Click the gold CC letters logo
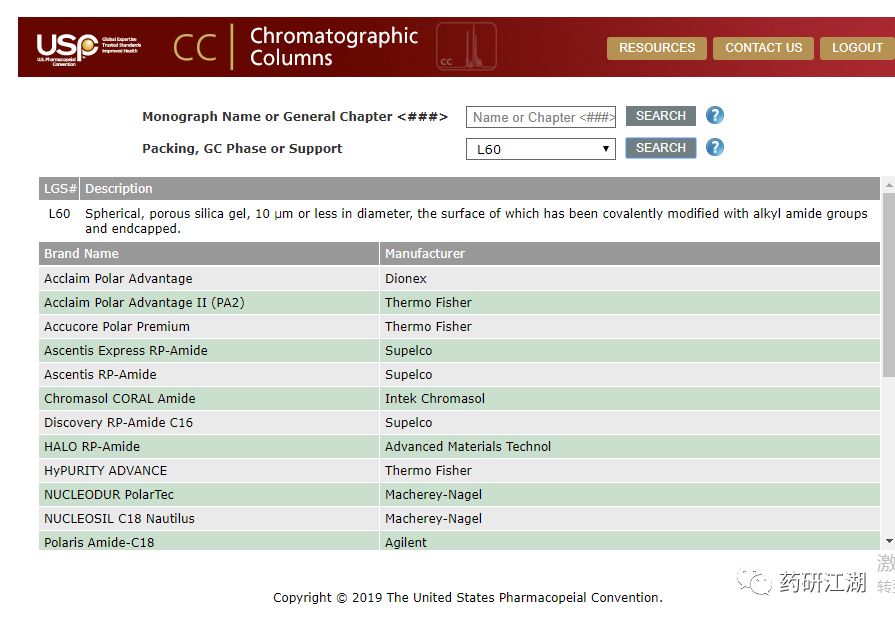895x621 pixels. pos(195,47)
